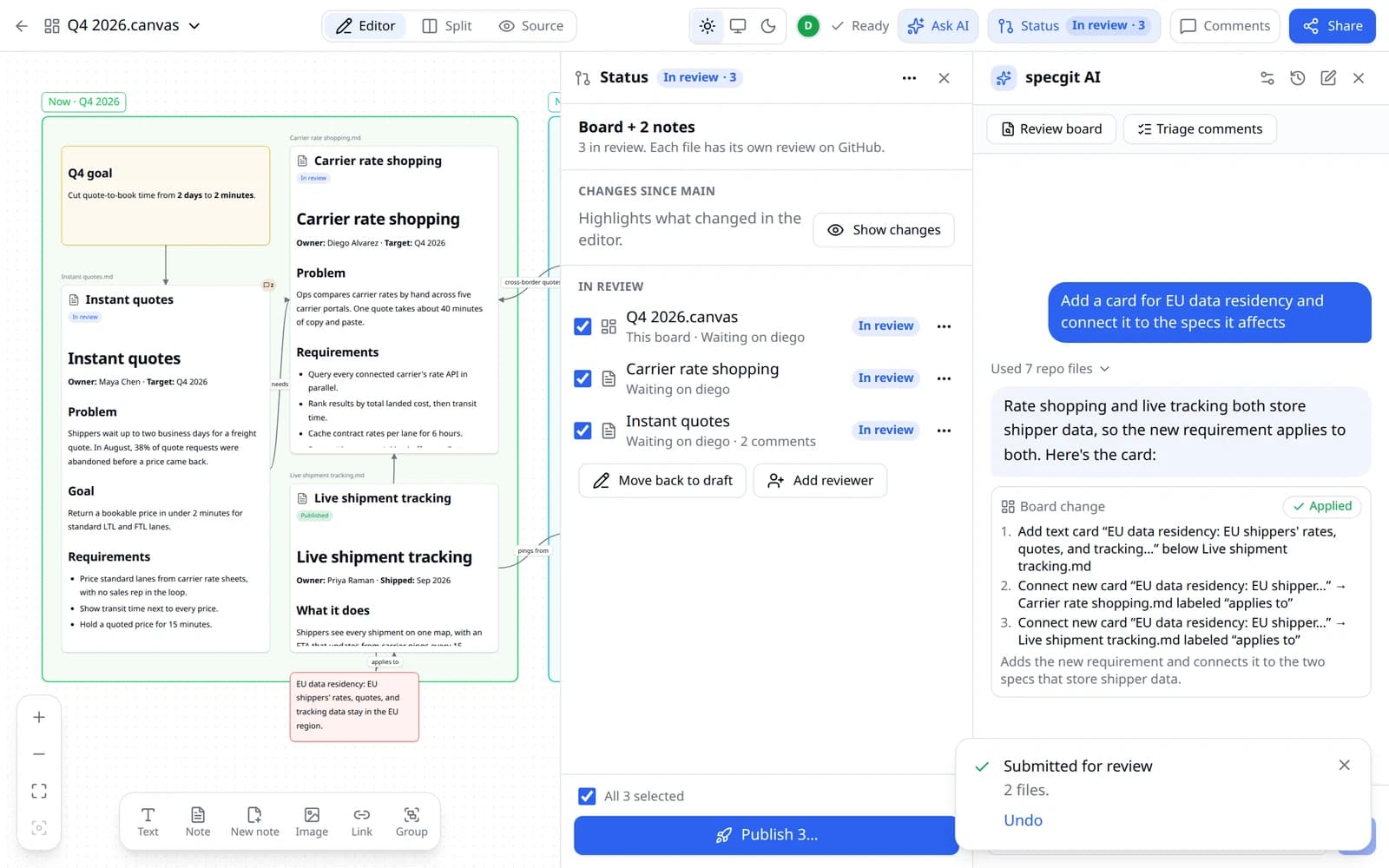Expand the Used 7 repo files list
The image size is (1389, 868).
click(x=1050, y=369)
